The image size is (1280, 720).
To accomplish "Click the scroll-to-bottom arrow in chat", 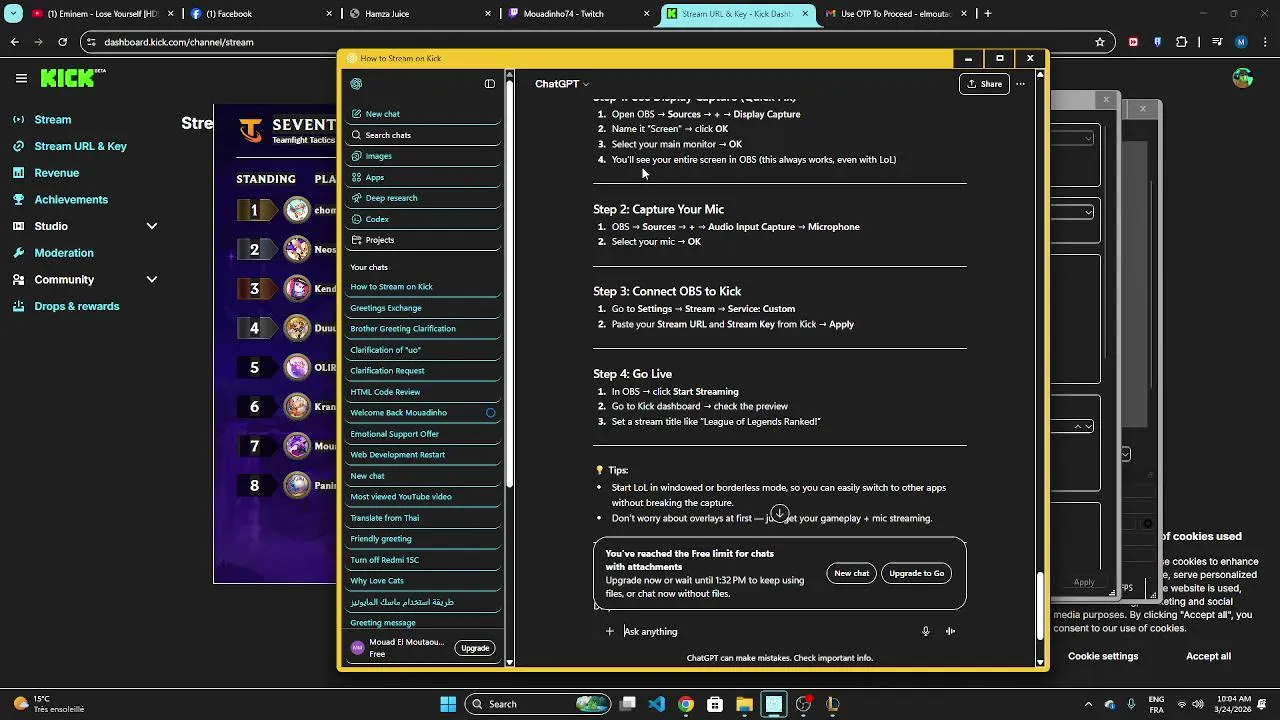I will coord(780,514).
